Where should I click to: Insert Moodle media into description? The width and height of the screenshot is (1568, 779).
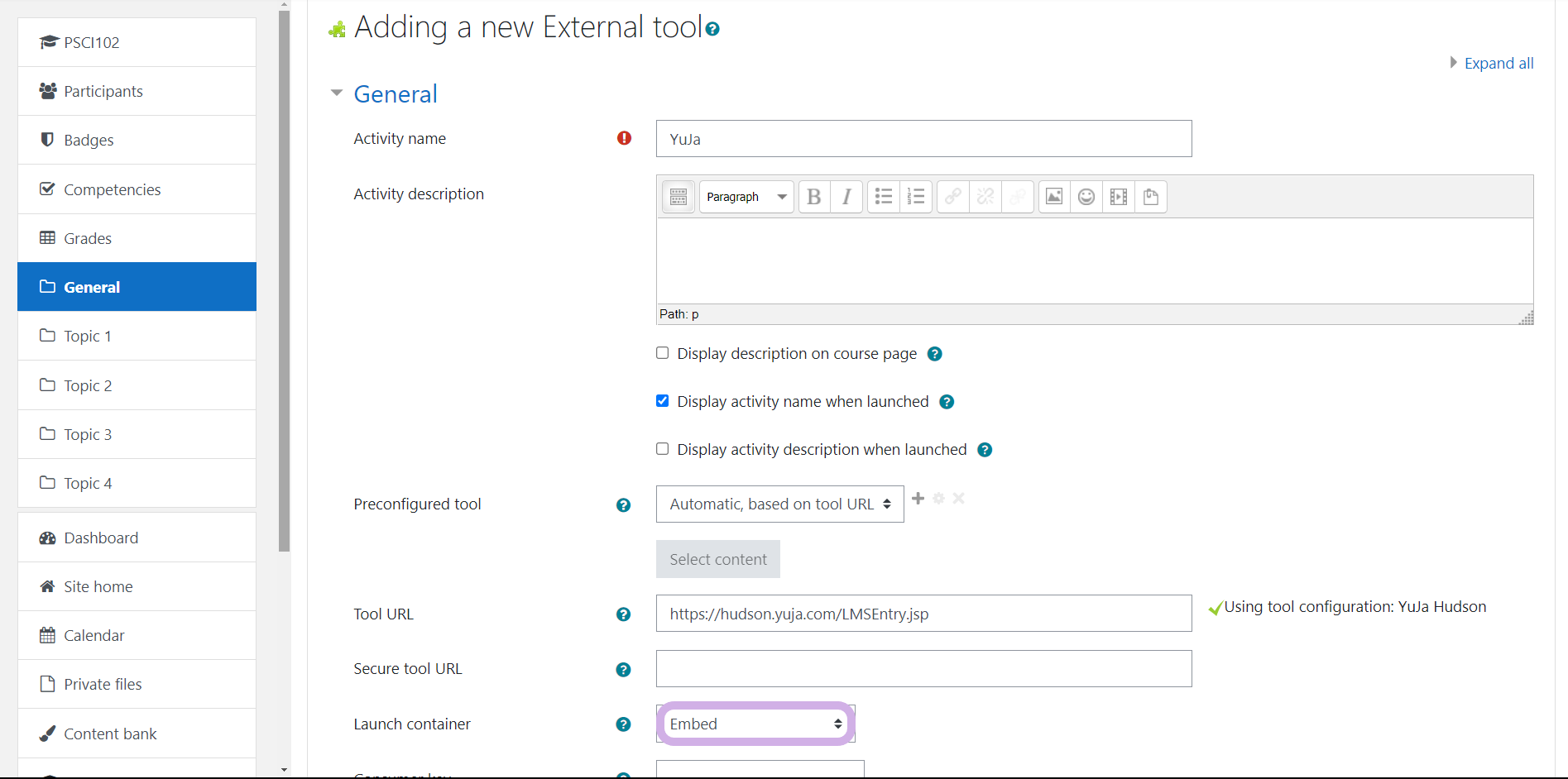tap(1118, 197)
